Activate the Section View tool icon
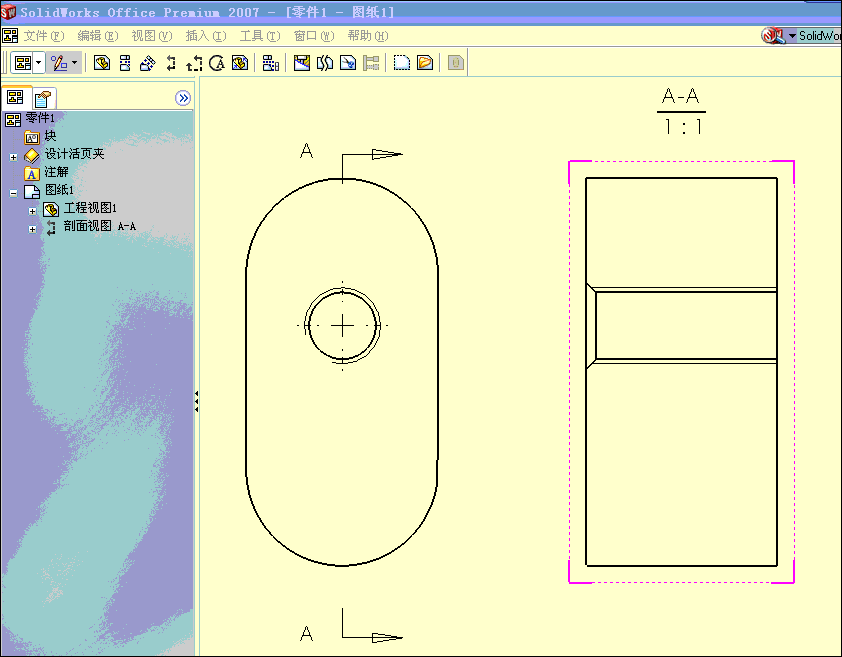Screen dimensions: 842x657 tap(171, 63)
